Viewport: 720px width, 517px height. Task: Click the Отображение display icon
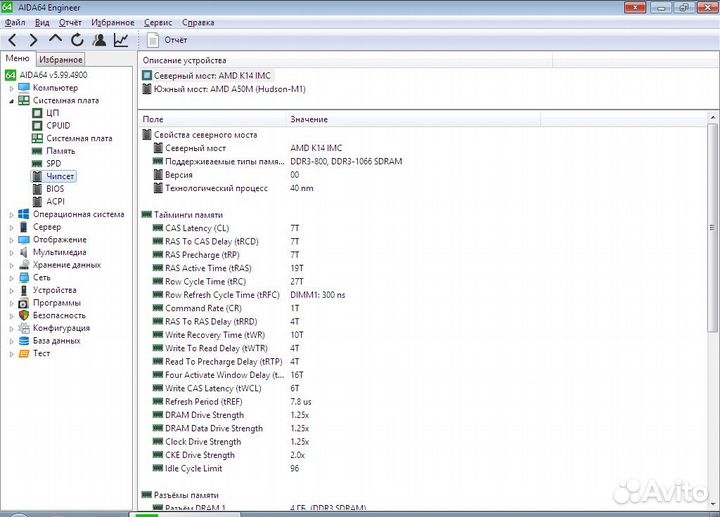tap(24, 240)
